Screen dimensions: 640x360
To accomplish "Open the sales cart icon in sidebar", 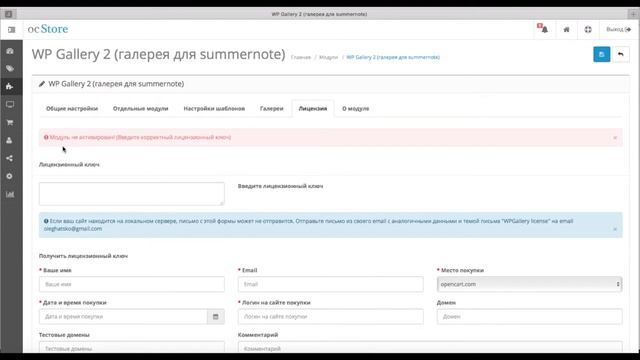I will [10, 122].
